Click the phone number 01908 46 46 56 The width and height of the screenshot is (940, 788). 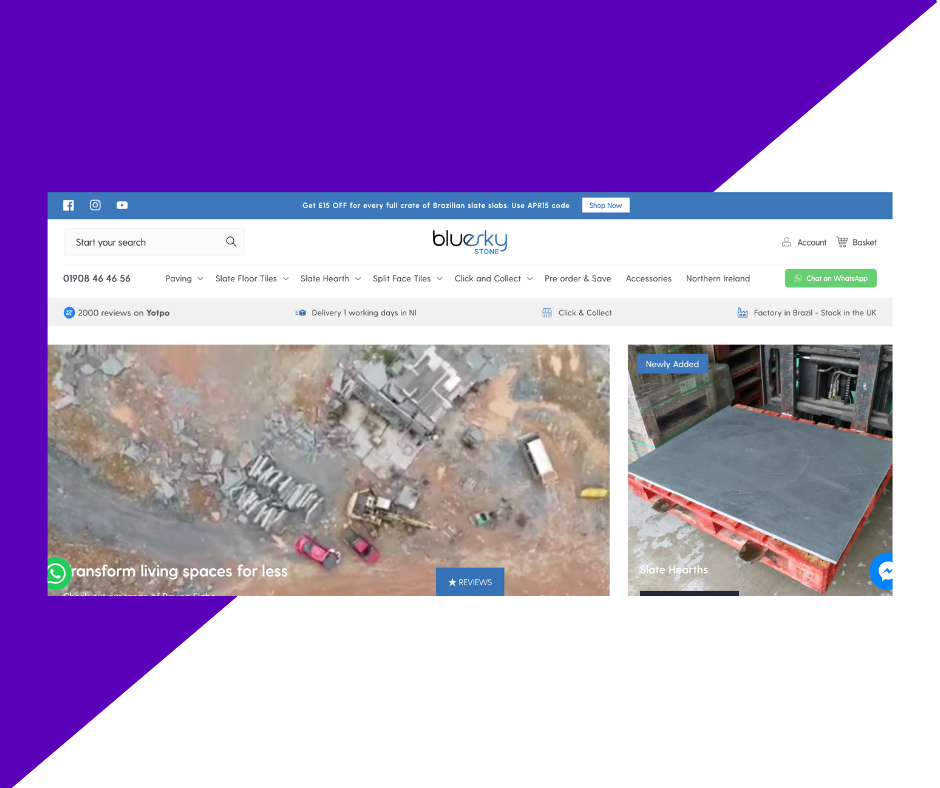[x=97, y=278]
